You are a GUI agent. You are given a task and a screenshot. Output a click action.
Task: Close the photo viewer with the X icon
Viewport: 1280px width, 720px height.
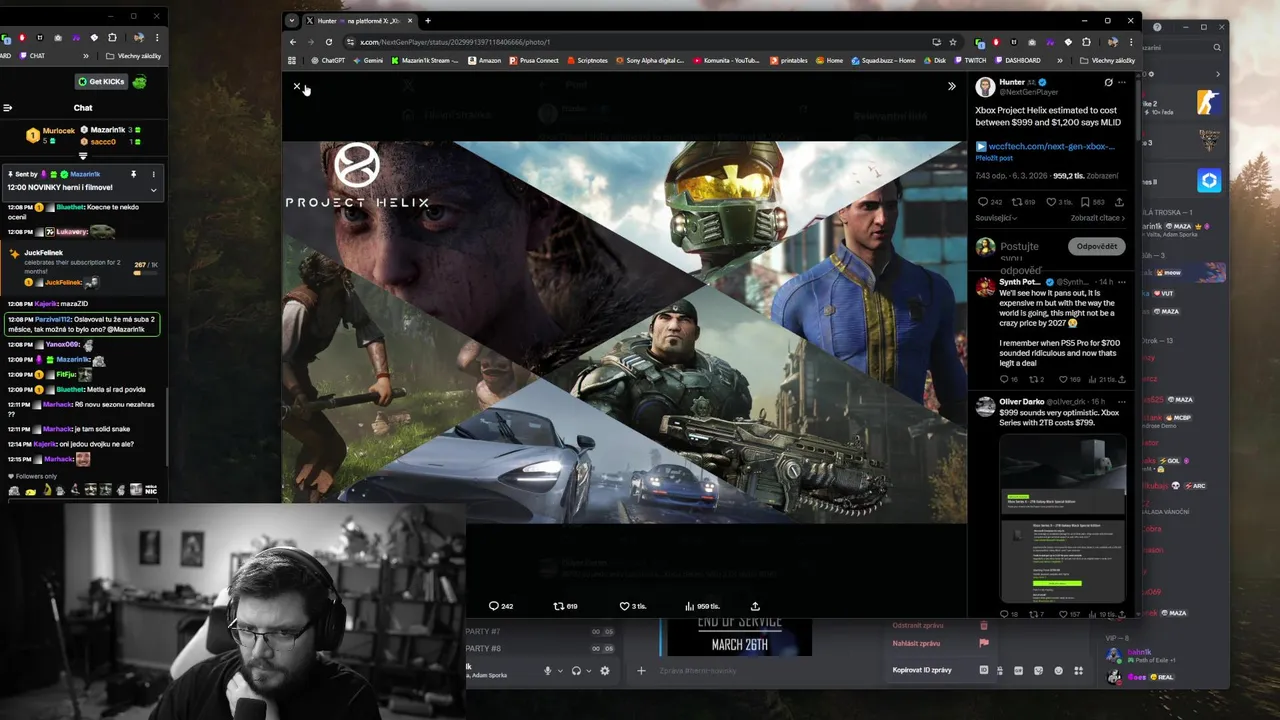[297, 87]
